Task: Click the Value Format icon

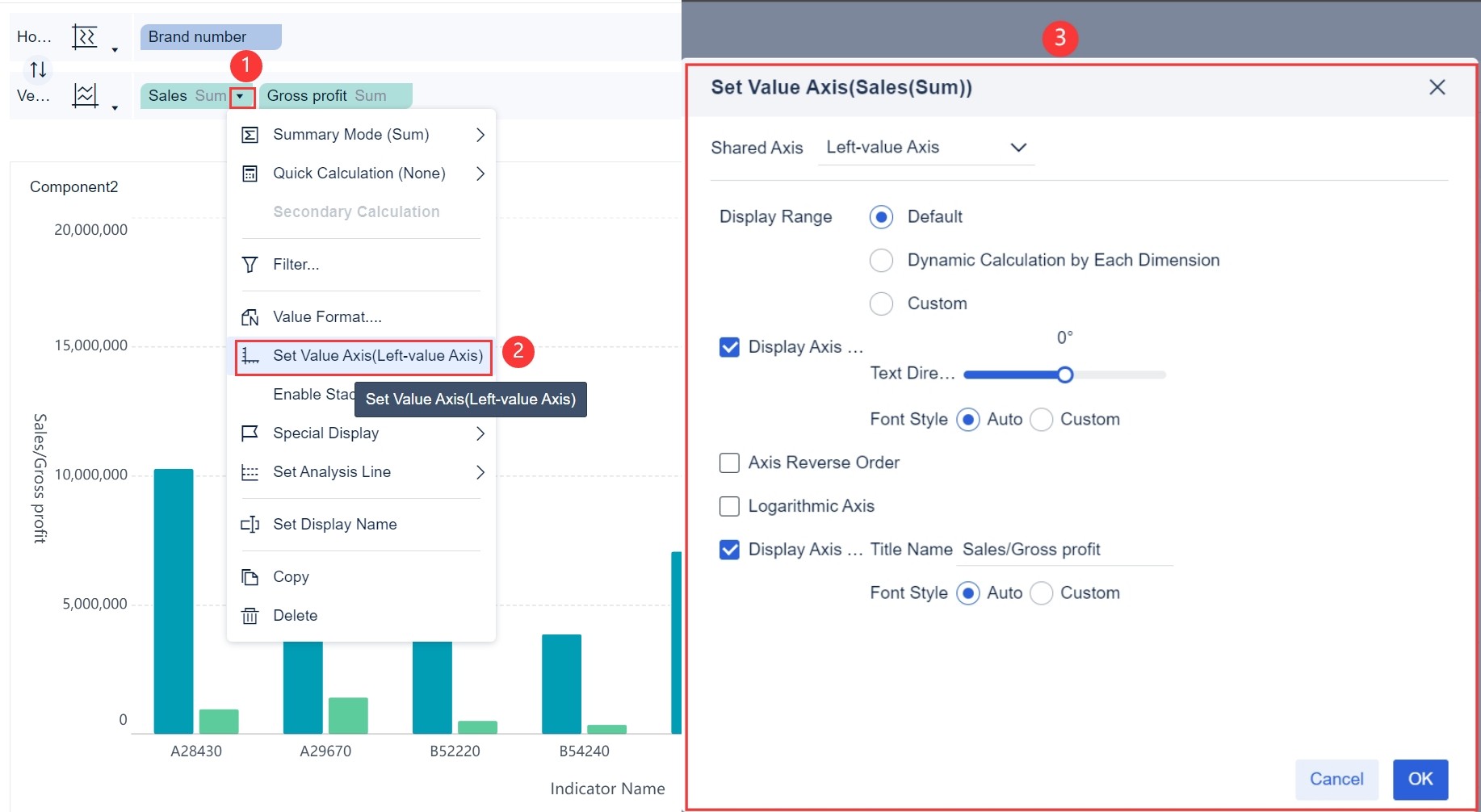Action: pos(250,316)
